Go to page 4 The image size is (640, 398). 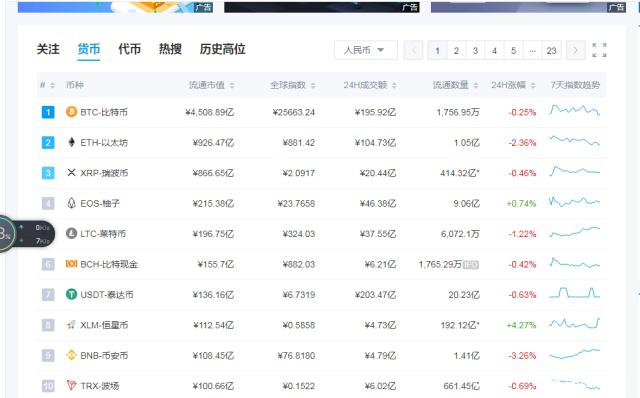[494, 51]
